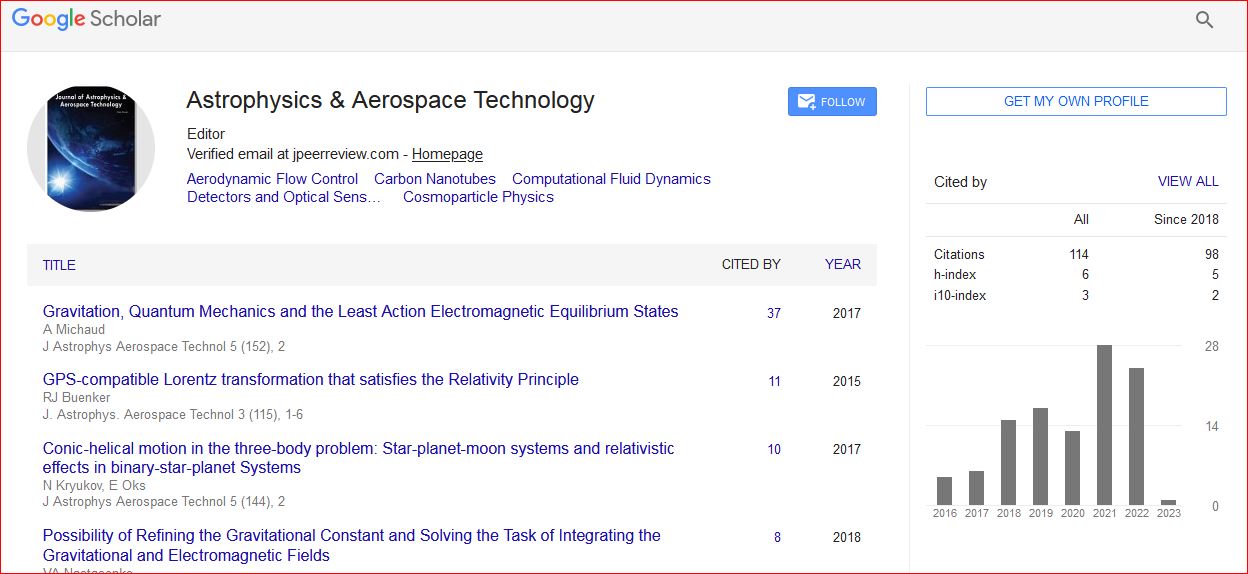Open Gravitation, Quantum Mechanics article
The image size is (1248, 574).
(360, 312)
